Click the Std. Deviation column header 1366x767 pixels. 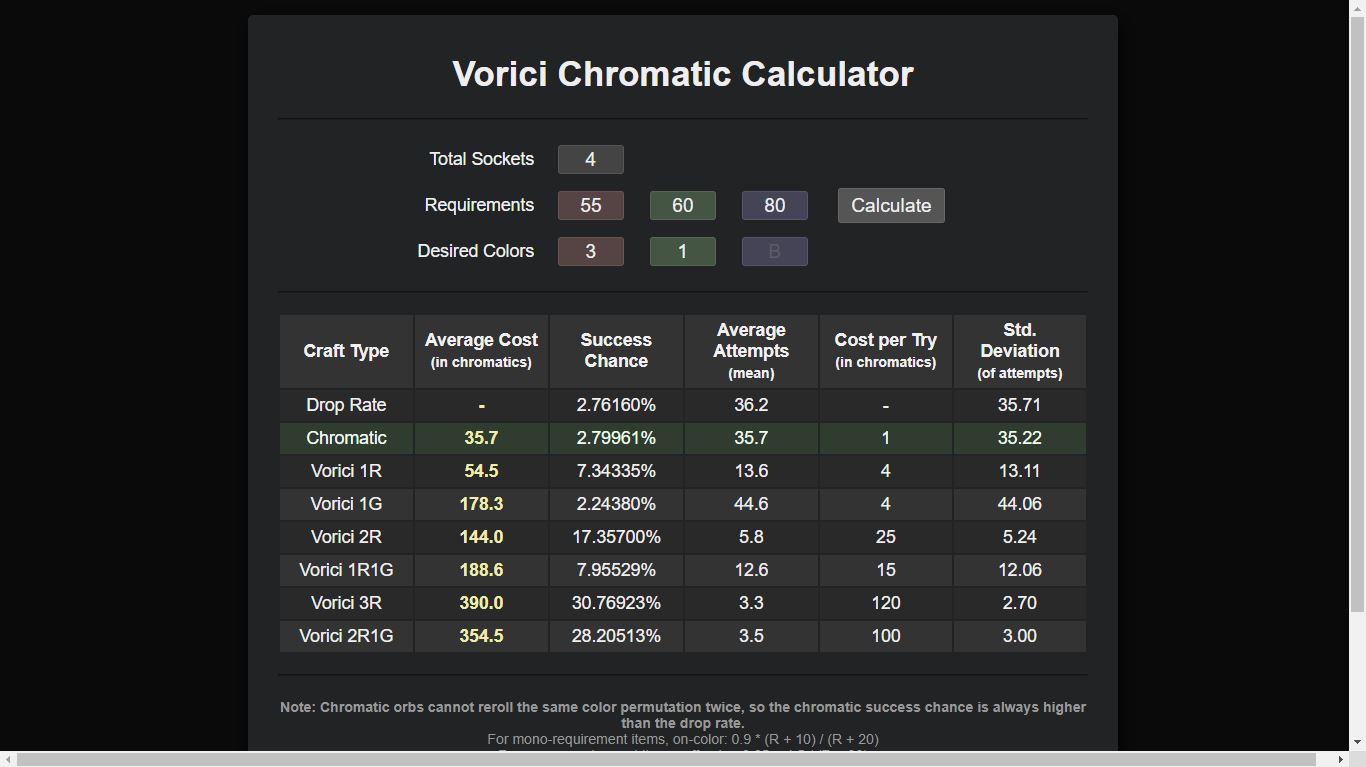pyautogui.click(x=1019, y=351)
